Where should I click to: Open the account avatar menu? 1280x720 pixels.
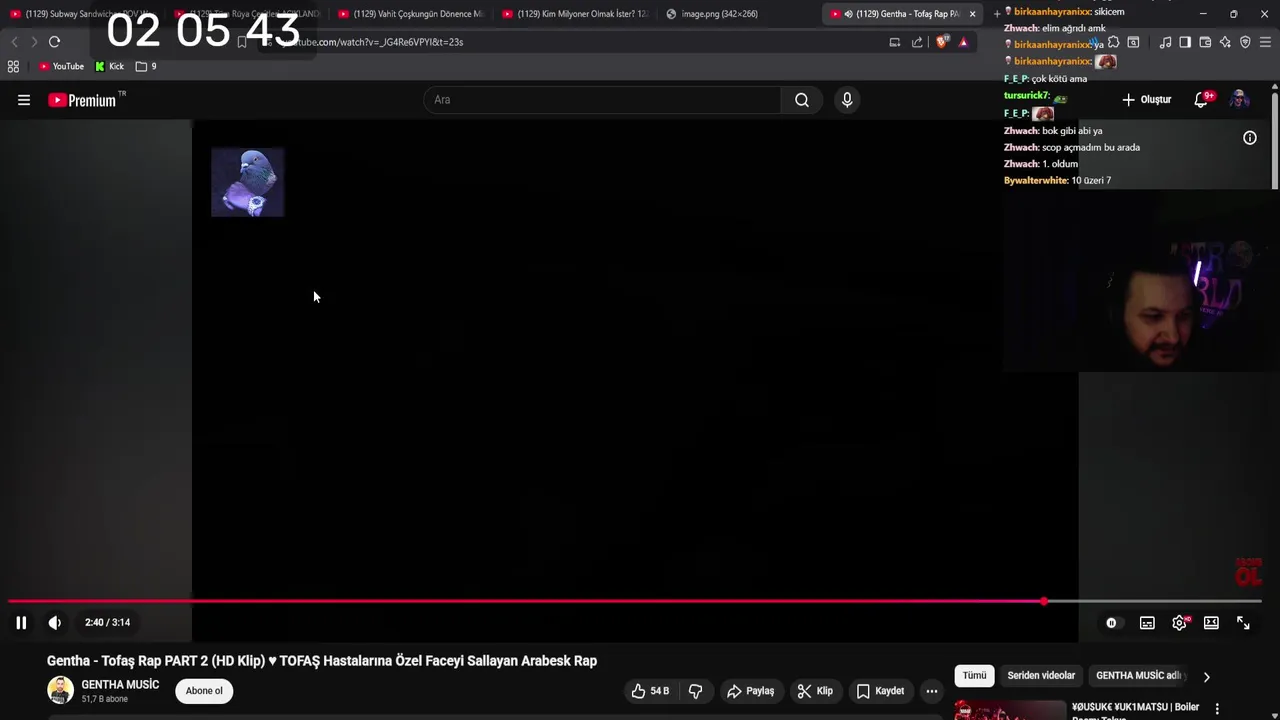coord(1239,100)
